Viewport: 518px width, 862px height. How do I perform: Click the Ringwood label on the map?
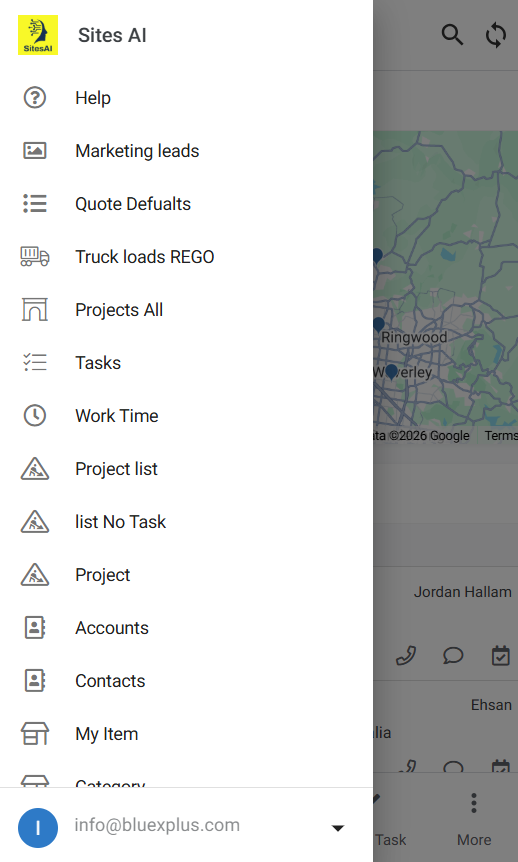414,337
